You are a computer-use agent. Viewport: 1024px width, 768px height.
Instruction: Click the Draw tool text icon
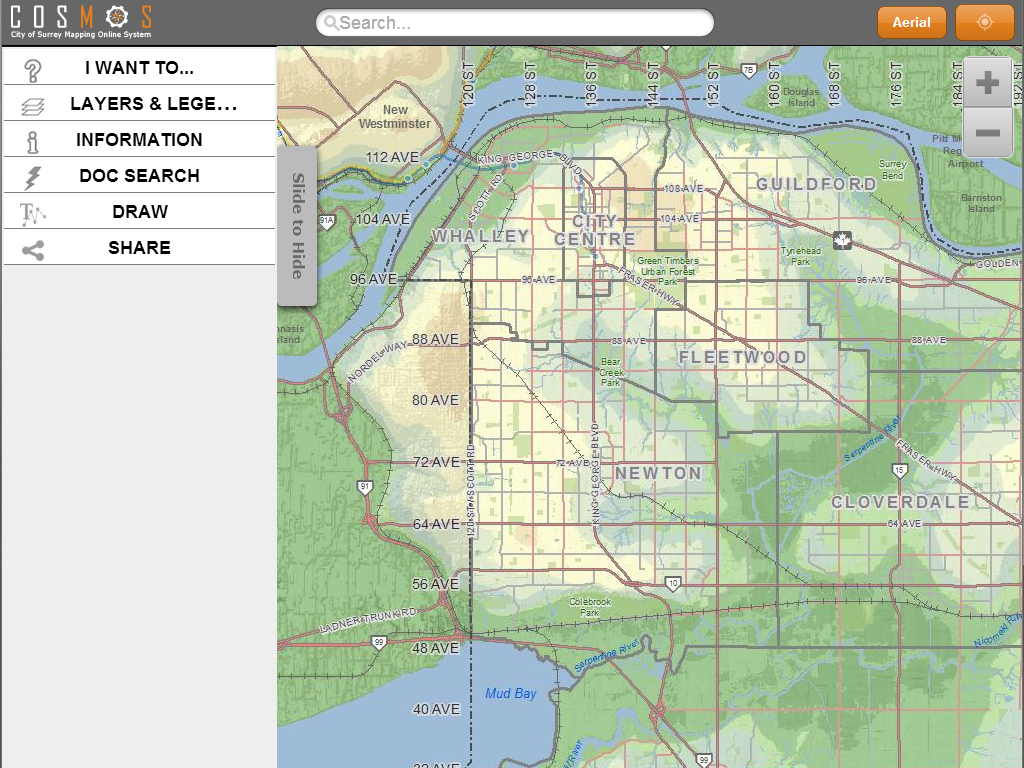click(x=33, y=213)
